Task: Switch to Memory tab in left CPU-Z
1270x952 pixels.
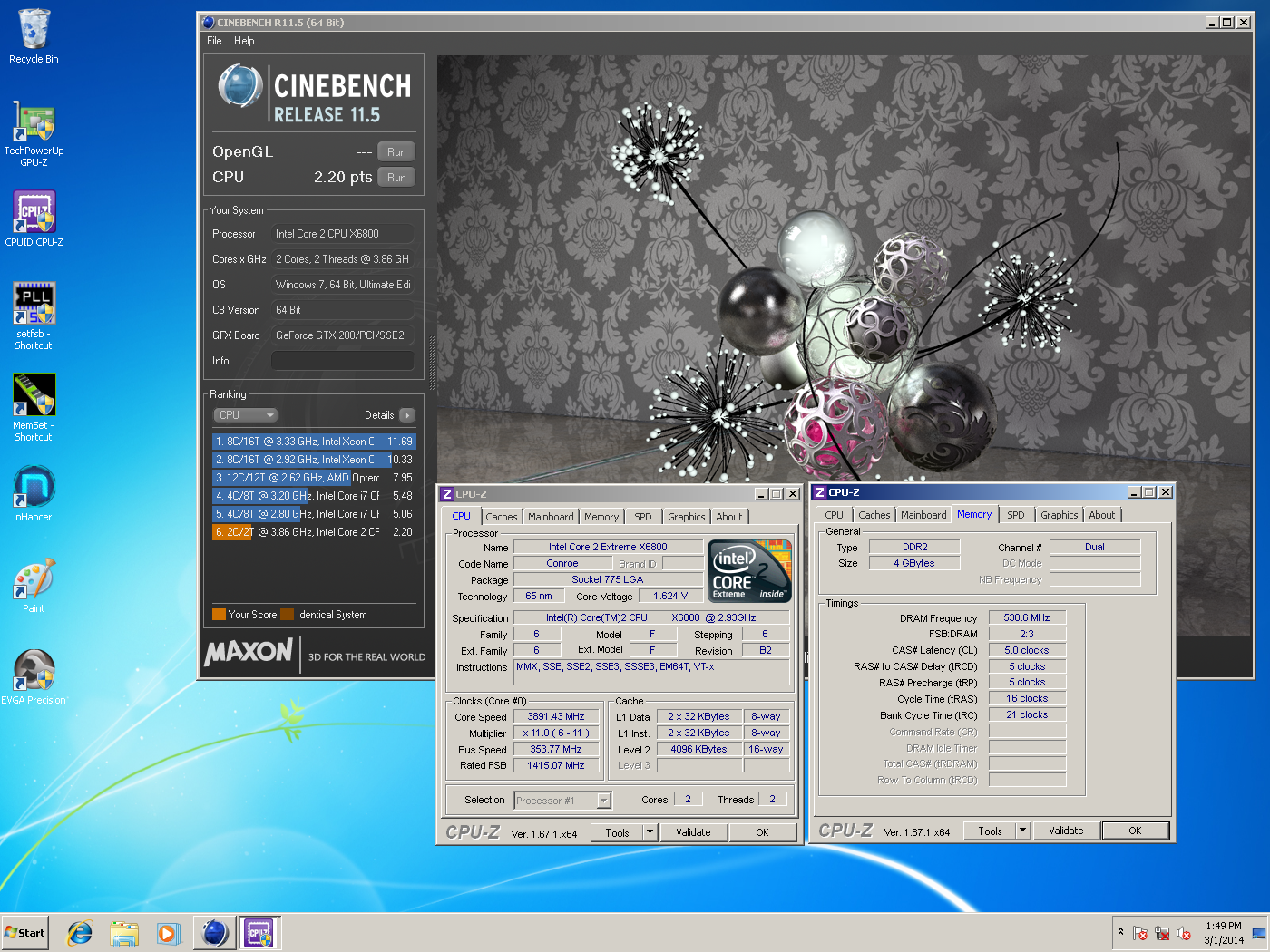Action: (x=601, y=517)
